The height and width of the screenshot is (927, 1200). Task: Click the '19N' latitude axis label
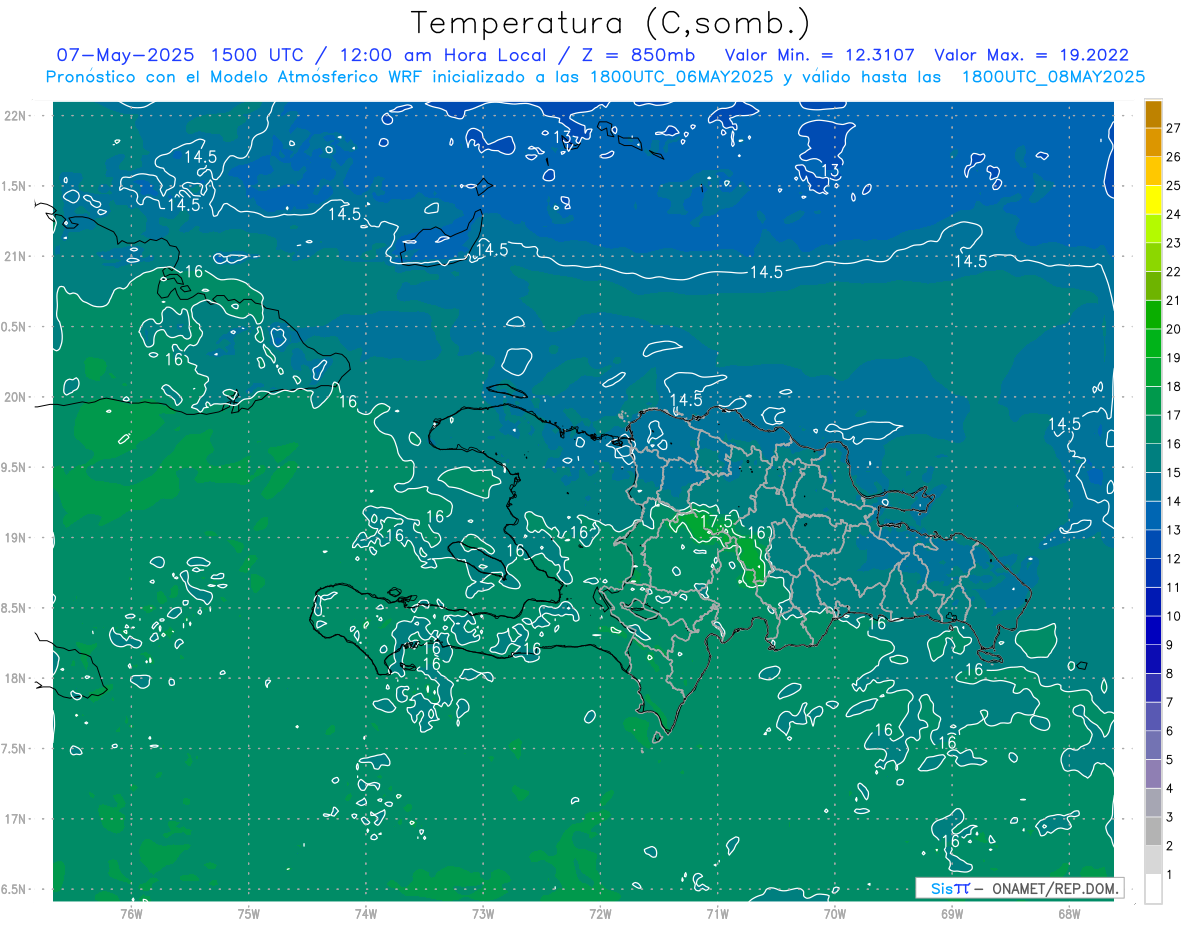(15, 538)
